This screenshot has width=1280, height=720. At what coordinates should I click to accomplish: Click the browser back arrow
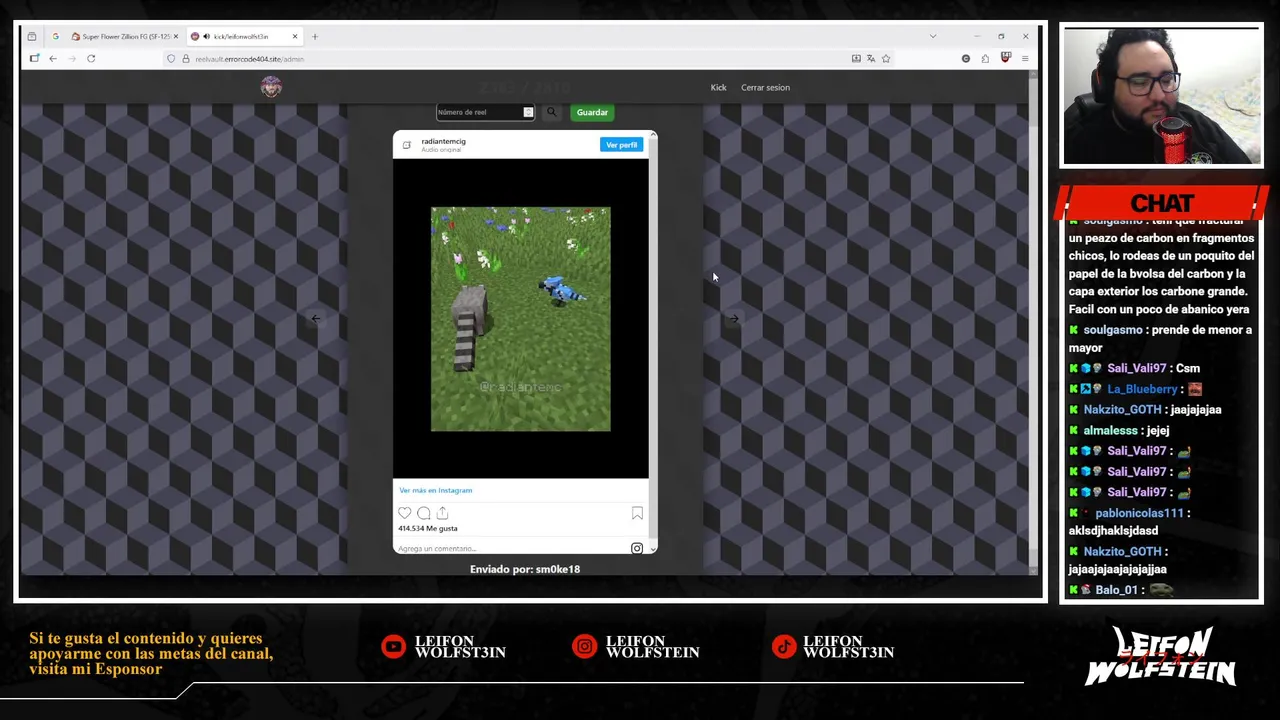coord(53,58)
